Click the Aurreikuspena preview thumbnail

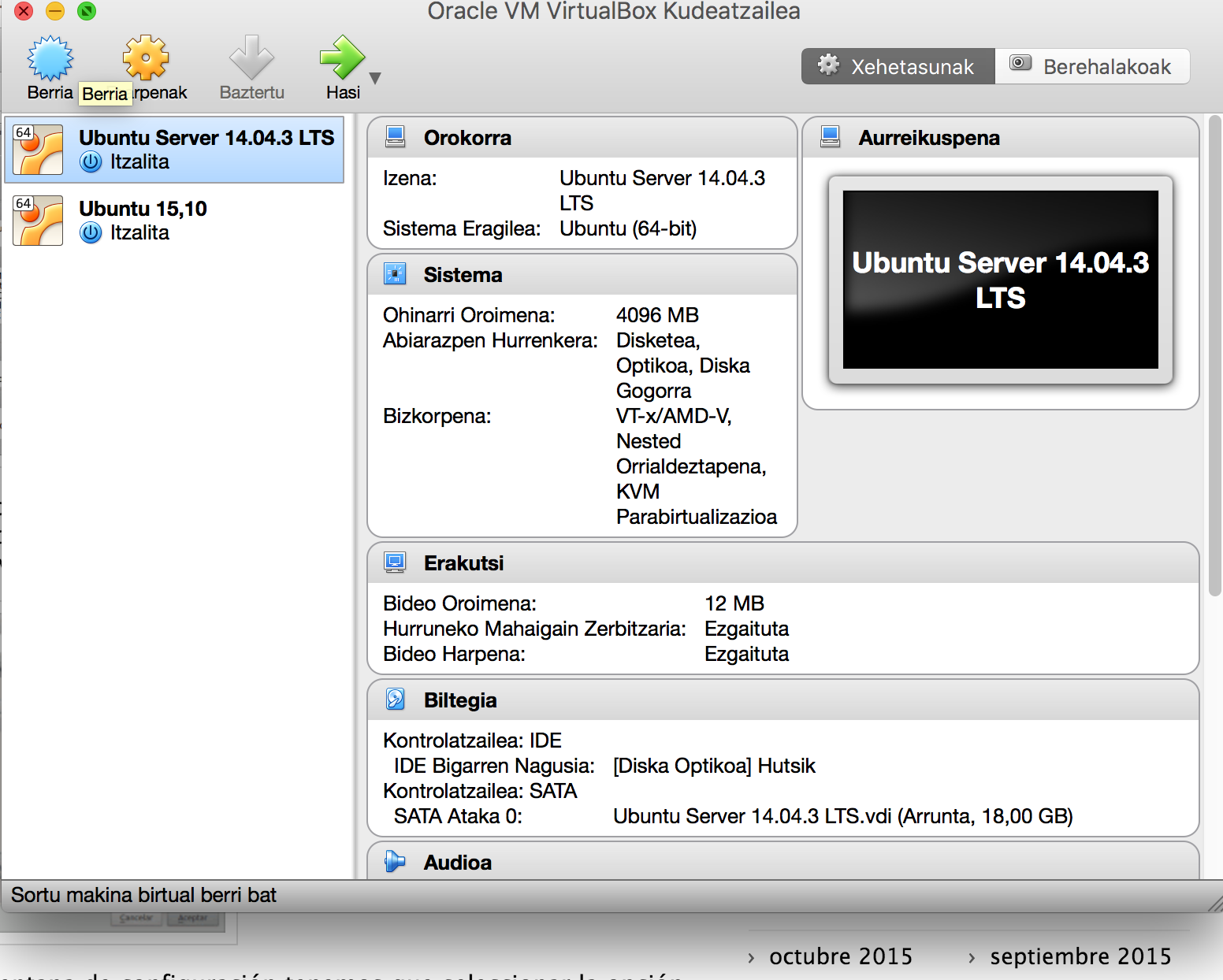[1000, 280]
